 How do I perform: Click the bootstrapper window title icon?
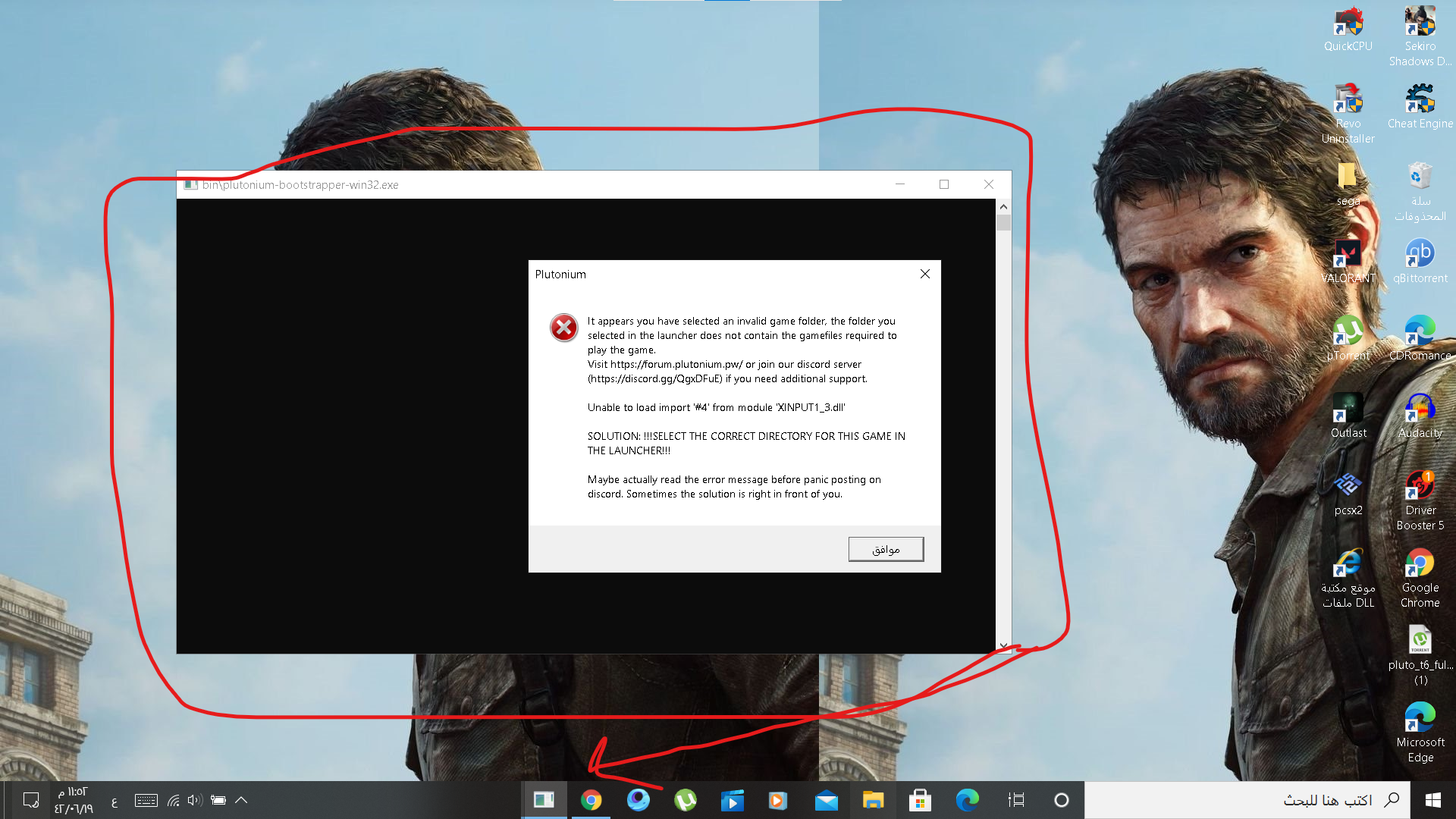[190, 184]
